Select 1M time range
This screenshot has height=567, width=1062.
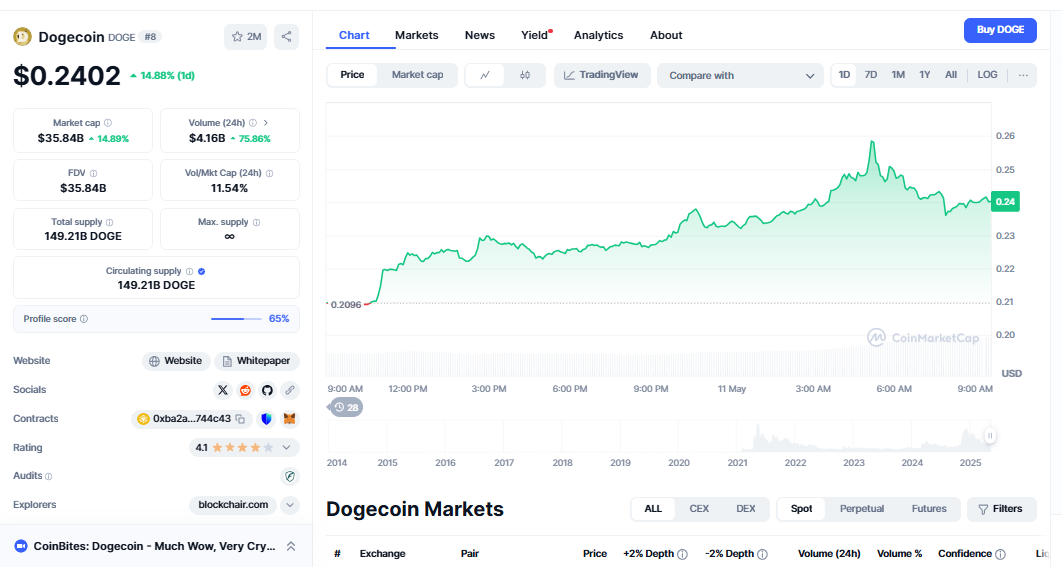[x=898, y=75]
